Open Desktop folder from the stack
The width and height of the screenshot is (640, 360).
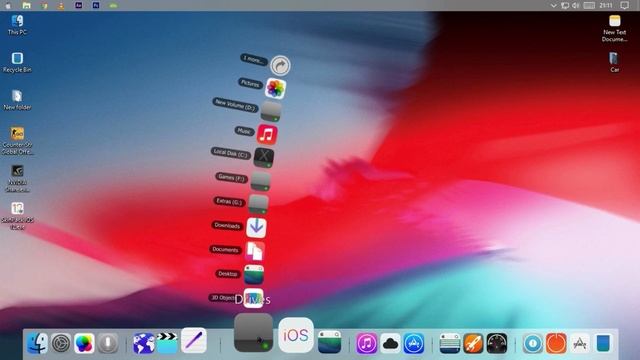(254, 274)
